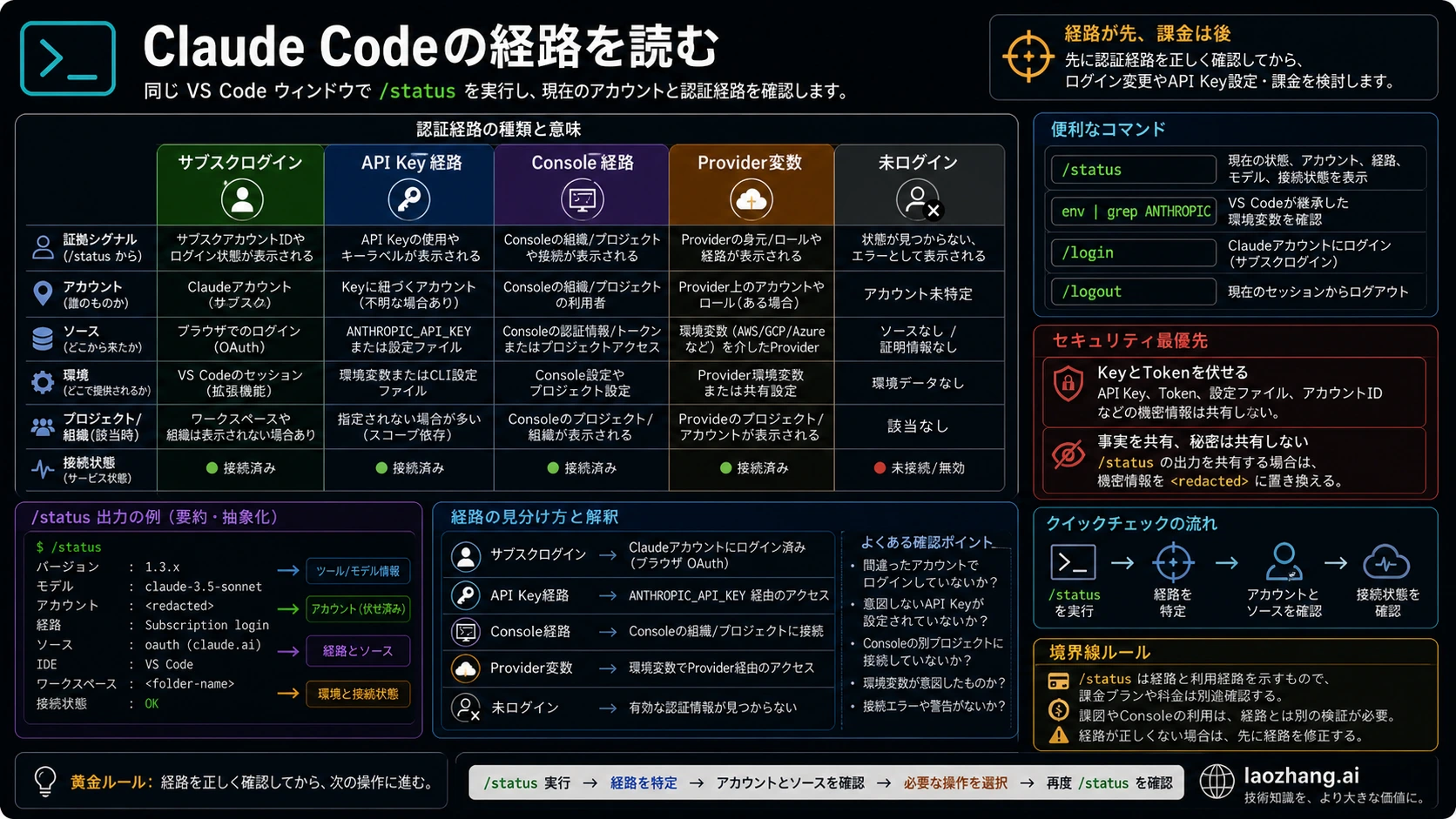Click the 経路を特定 step in bottom flow bar

[x=644, y=783]
